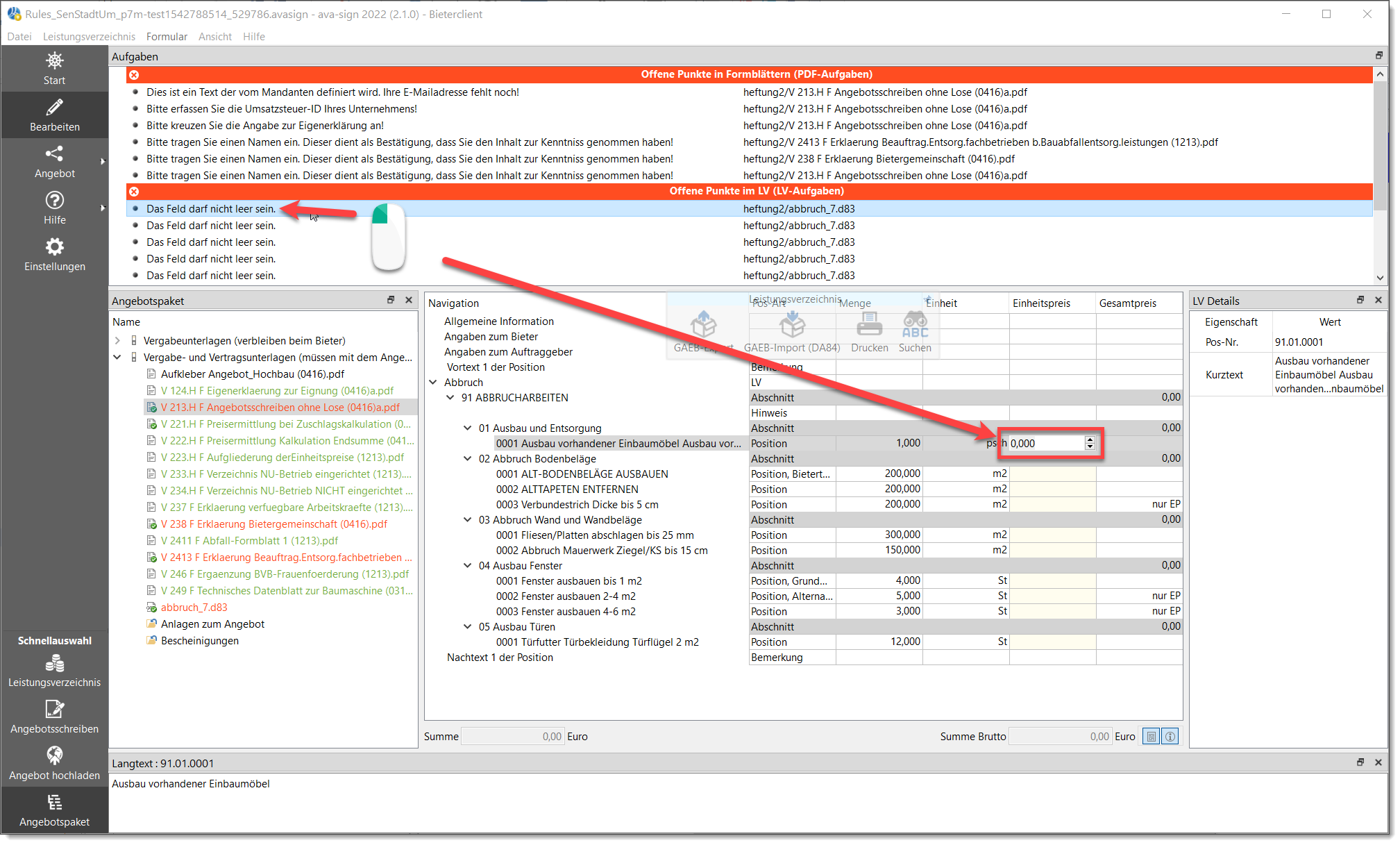The width and height of the screenshot is (1400, 845).
Task: Click the Leistungsverzeichnis quick-select icon
Action: 54,664
